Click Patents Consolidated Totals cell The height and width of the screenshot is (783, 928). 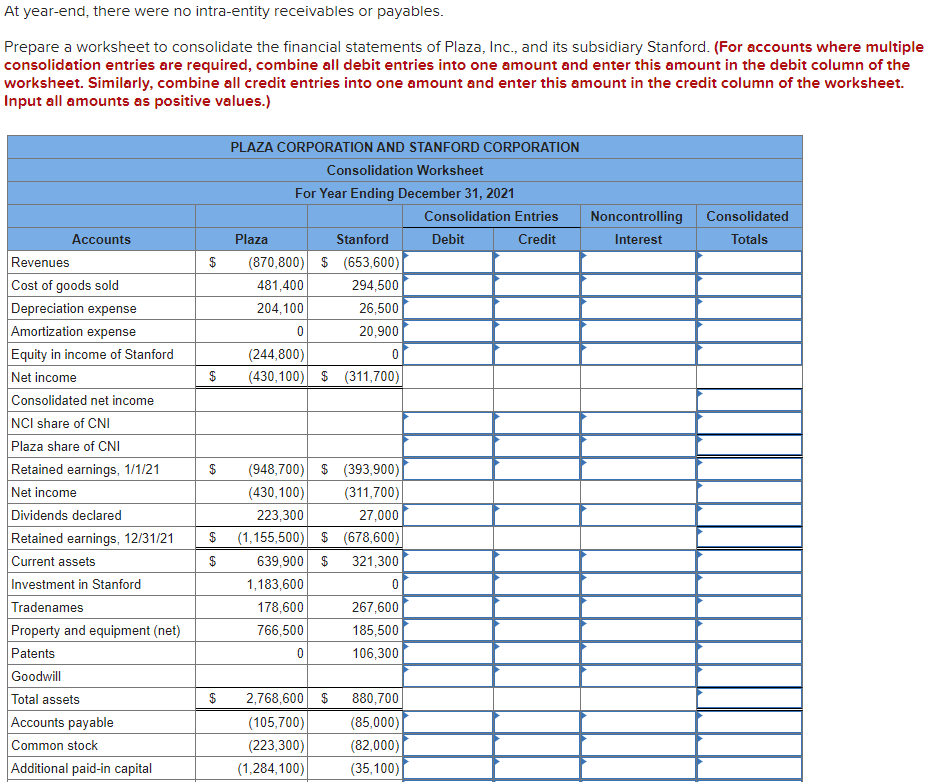click(749, 653)
